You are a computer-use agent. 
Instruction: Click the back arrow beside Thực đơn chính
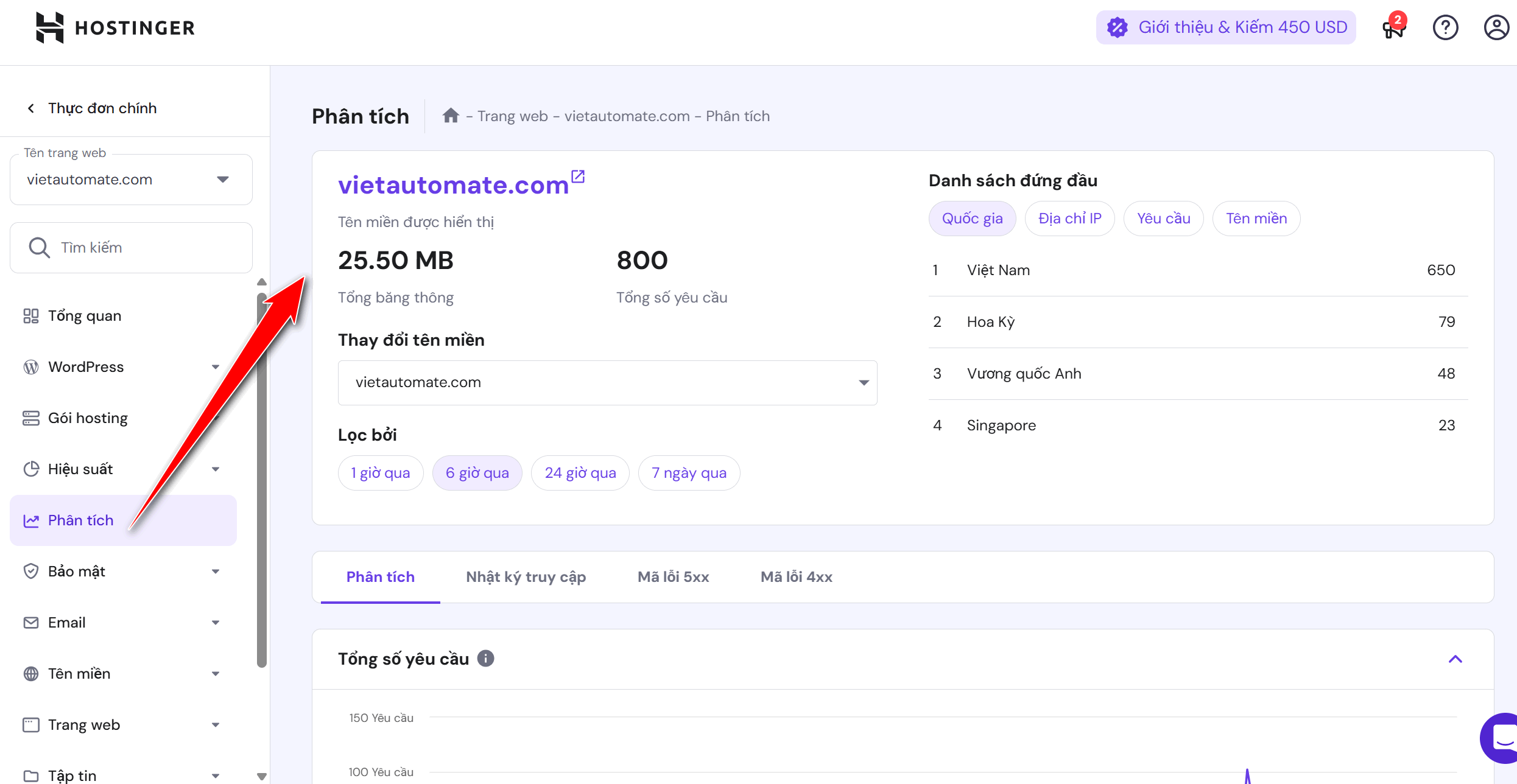(31, 108)
